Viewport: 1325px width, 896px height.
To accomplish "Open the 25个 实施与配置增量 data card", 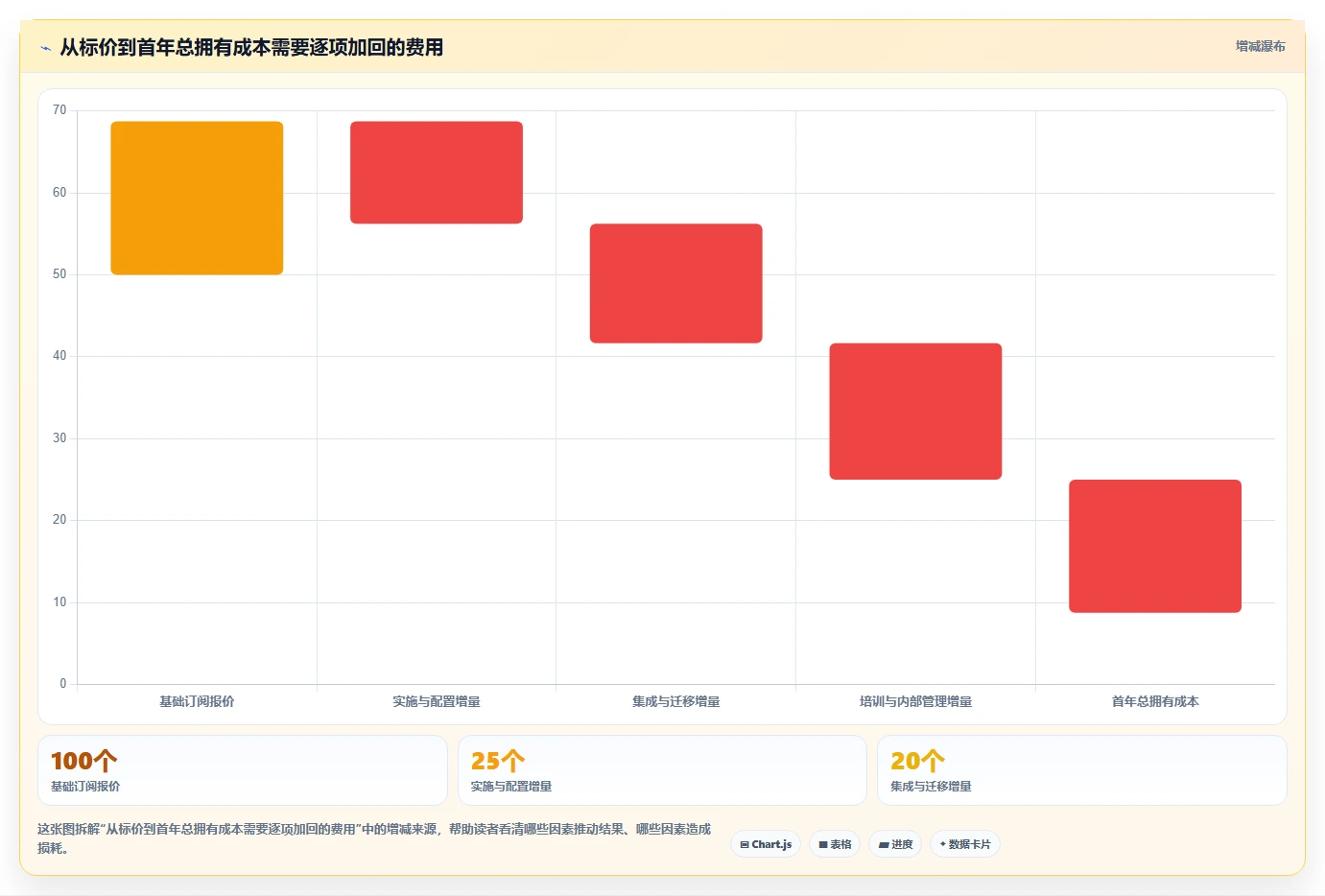I will point(662,770).
